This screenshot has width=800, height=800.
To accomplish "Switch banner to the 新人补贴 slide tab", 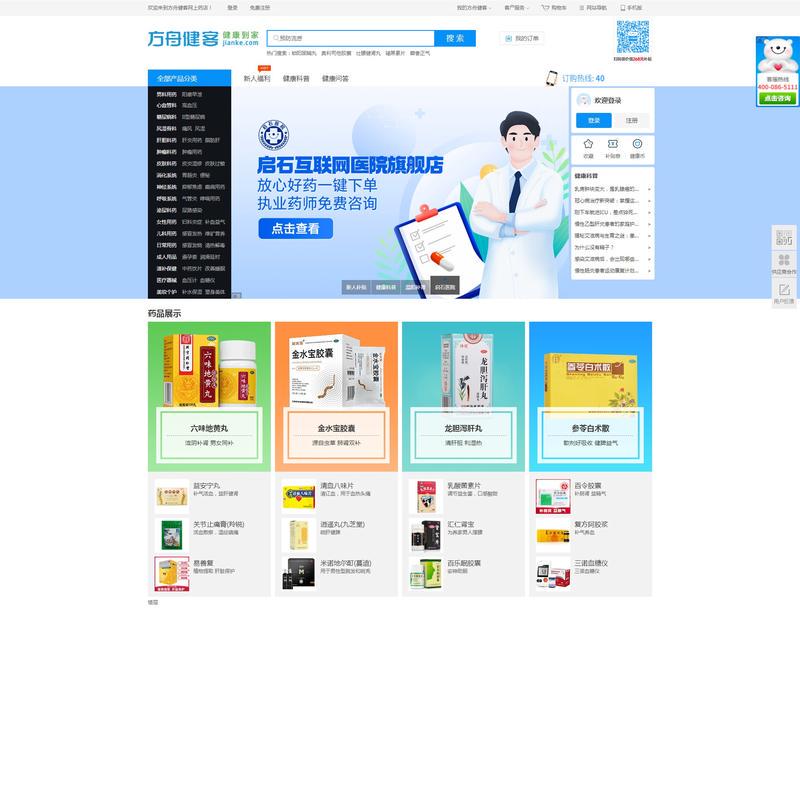I will (356, 287).
